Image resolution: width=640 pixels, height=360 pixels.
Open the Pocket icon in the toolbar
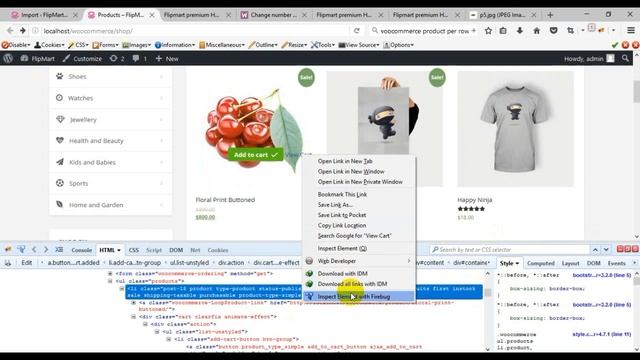point(553,31)
